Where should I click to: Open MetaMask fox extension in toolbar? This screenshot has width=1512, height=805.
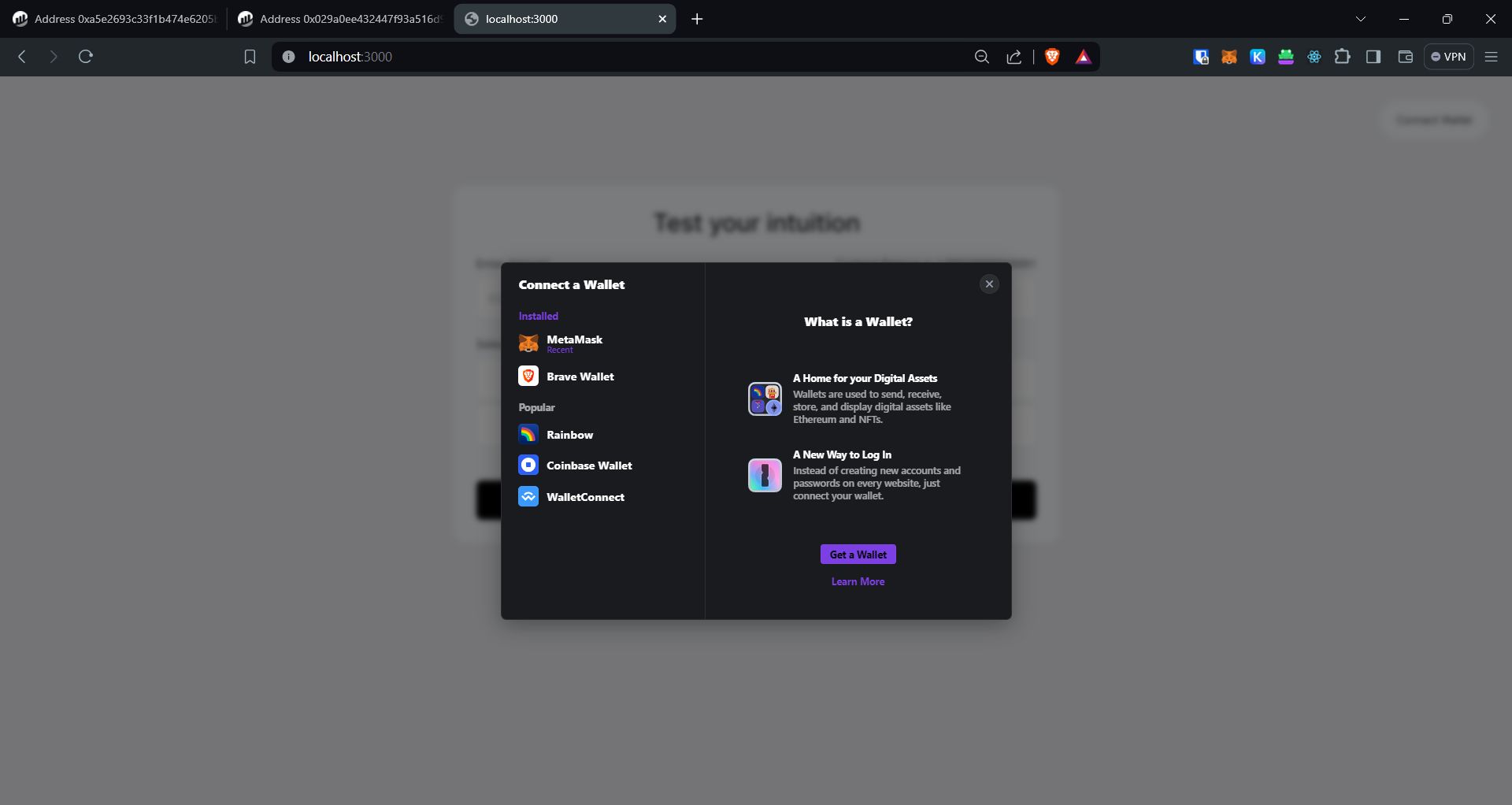click(1229, 57)
